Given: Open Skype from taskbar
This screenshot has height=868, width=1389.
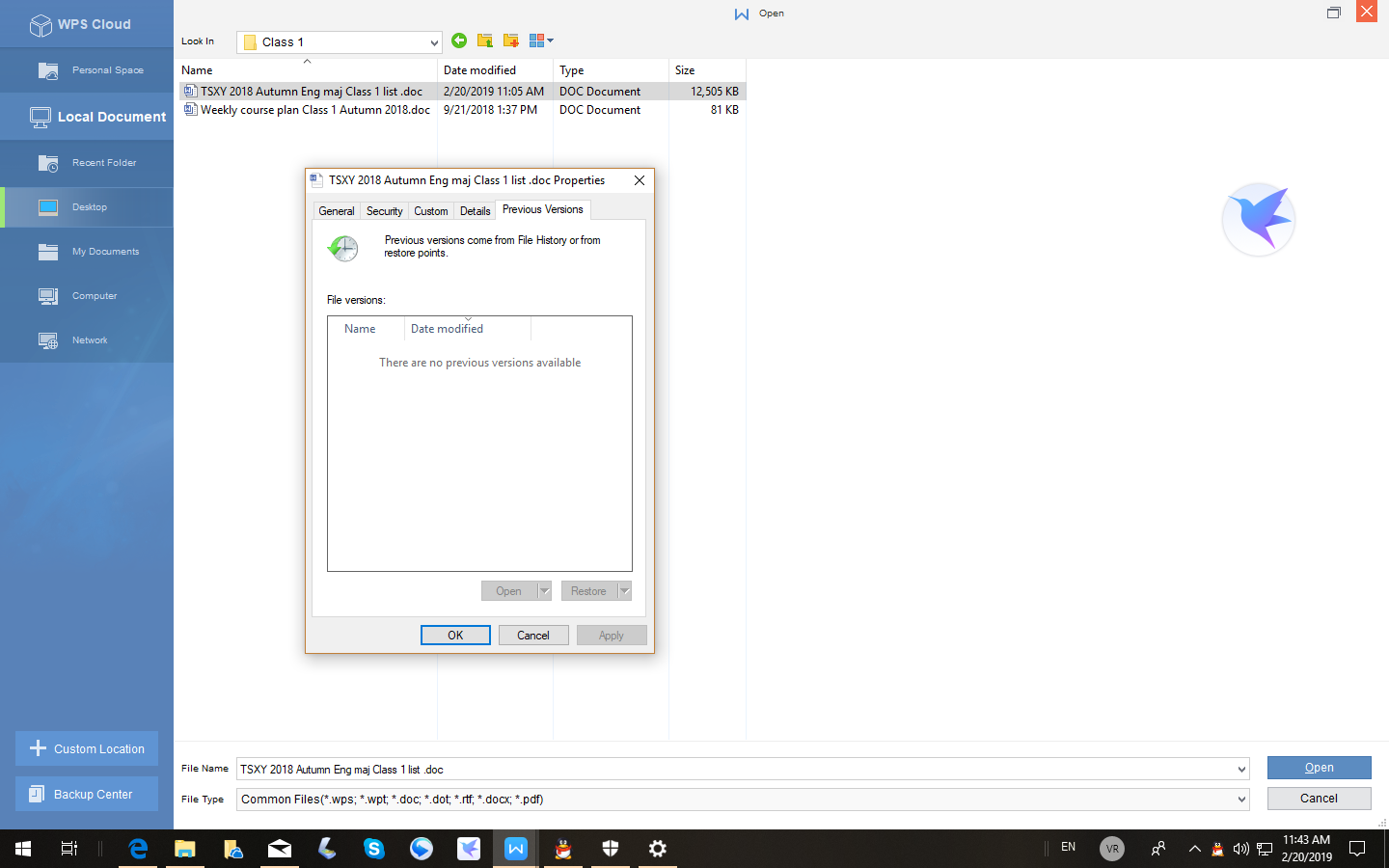Looking at the screenshot, I should point(374,849).
